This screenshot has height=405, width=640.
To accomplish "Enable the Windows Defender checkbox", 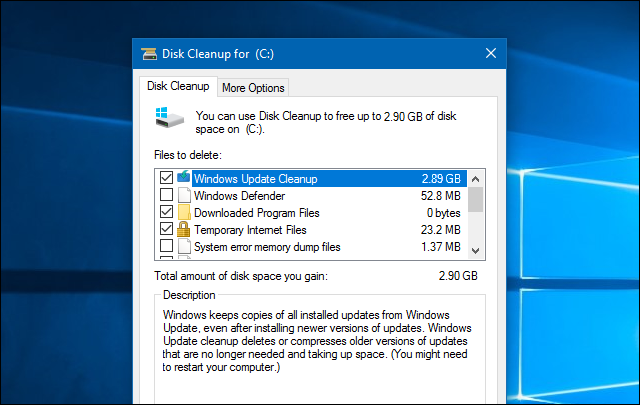I will [x=166, y=196].
